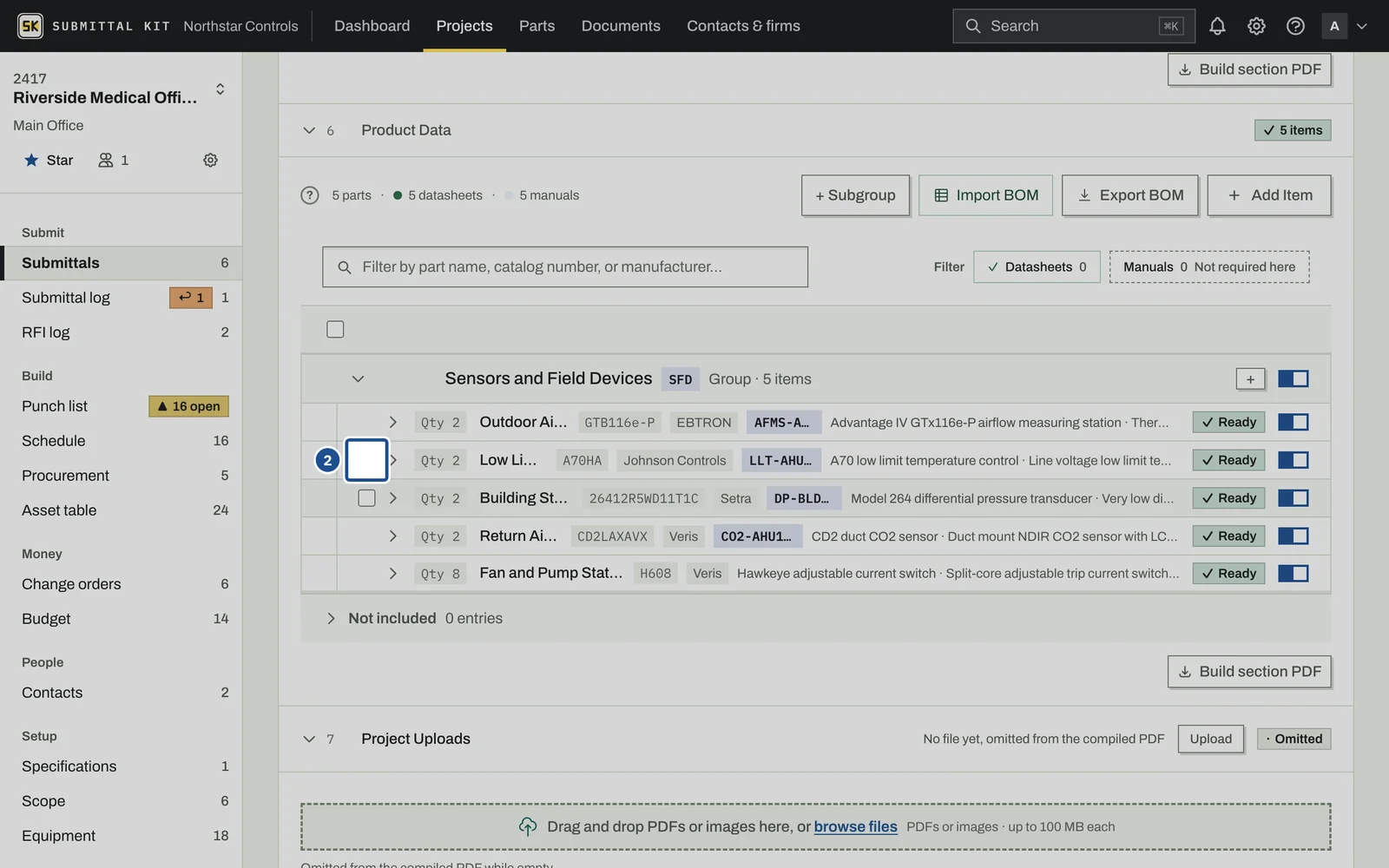Collapse the Sensors and Field Devices group
Image resolution: width=1389 pixels, height=868 pixels.
click(x=358, y=378)
